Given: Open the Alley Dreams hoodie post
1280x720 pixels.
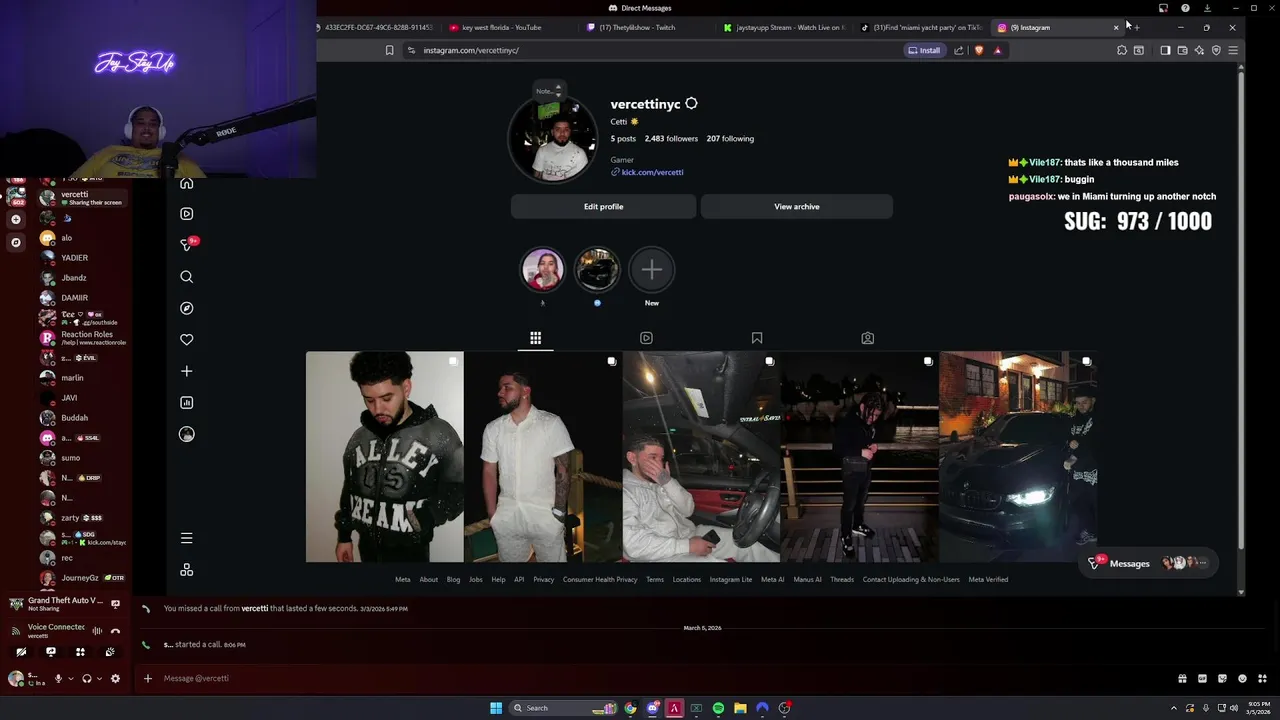Looking at the screenshot, I should click(x=385, y=457).
